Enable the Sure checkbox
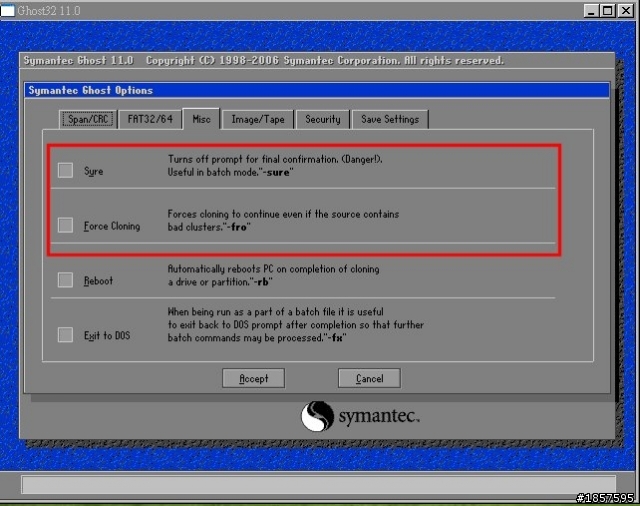This screenshot has height=506, width=640. pyautogui.click(x=65, y=171)
